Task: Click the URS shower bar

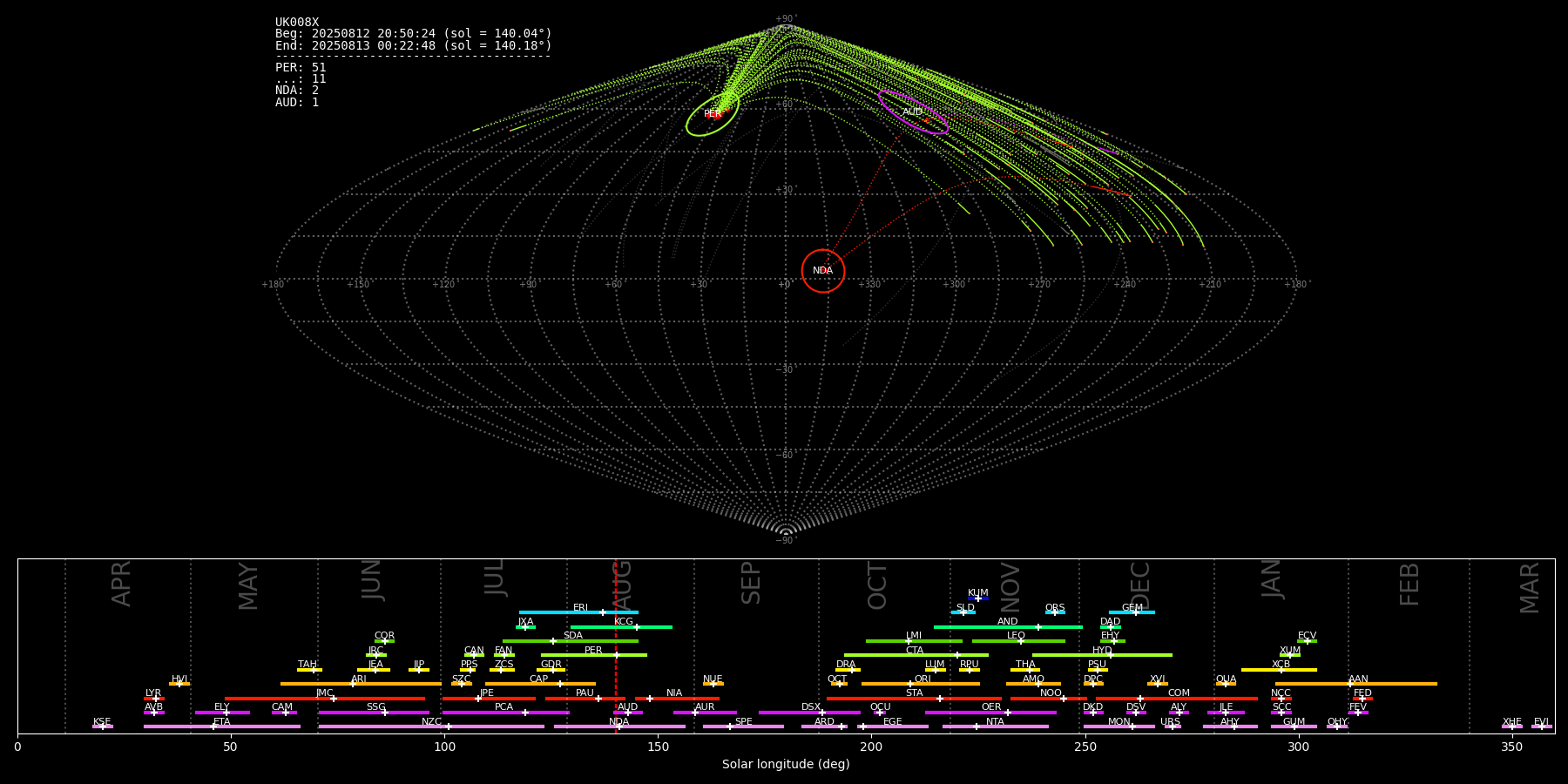Action: (1173, 727)
